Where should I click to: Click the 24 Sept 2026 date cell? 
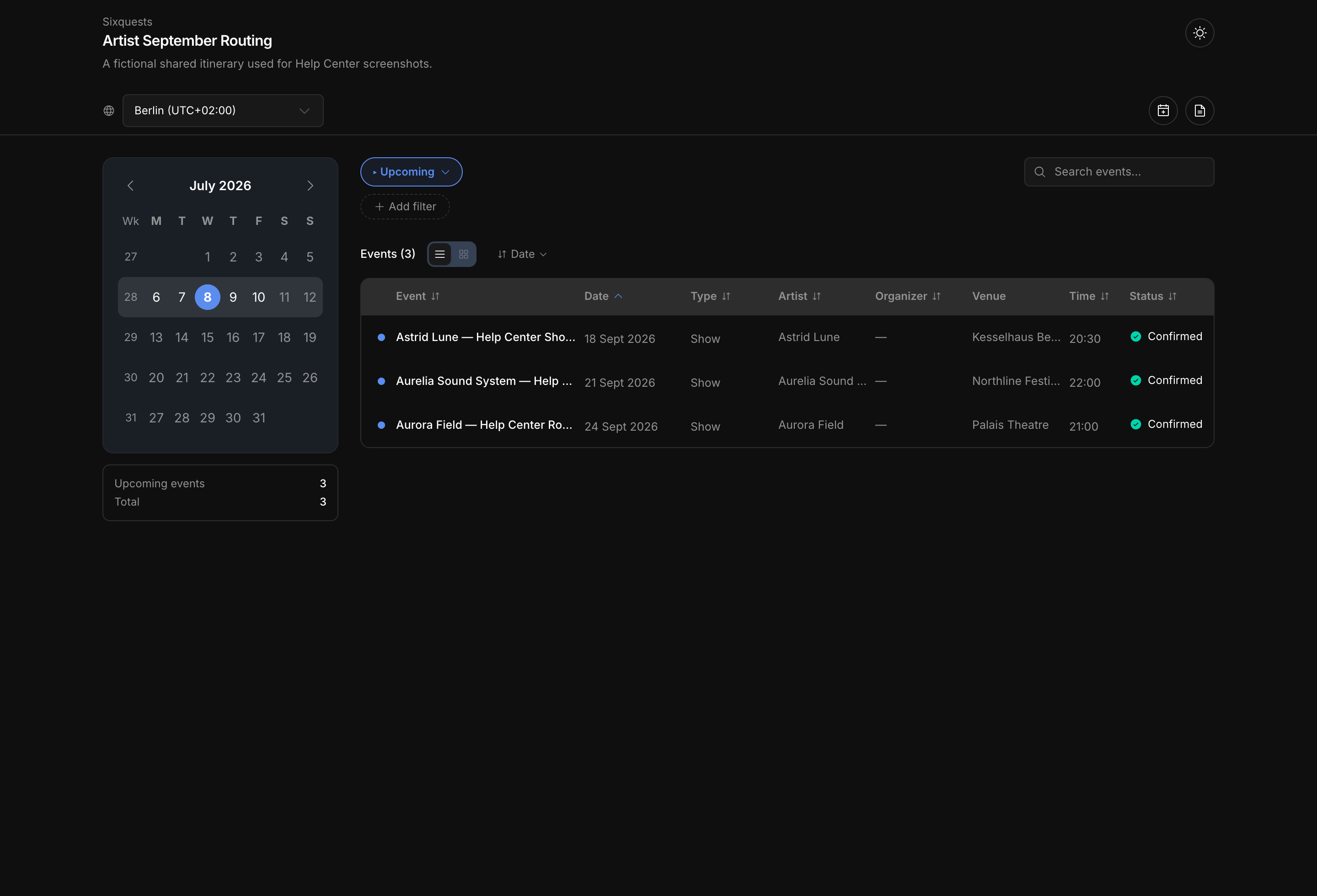click(x=621, y=427)
